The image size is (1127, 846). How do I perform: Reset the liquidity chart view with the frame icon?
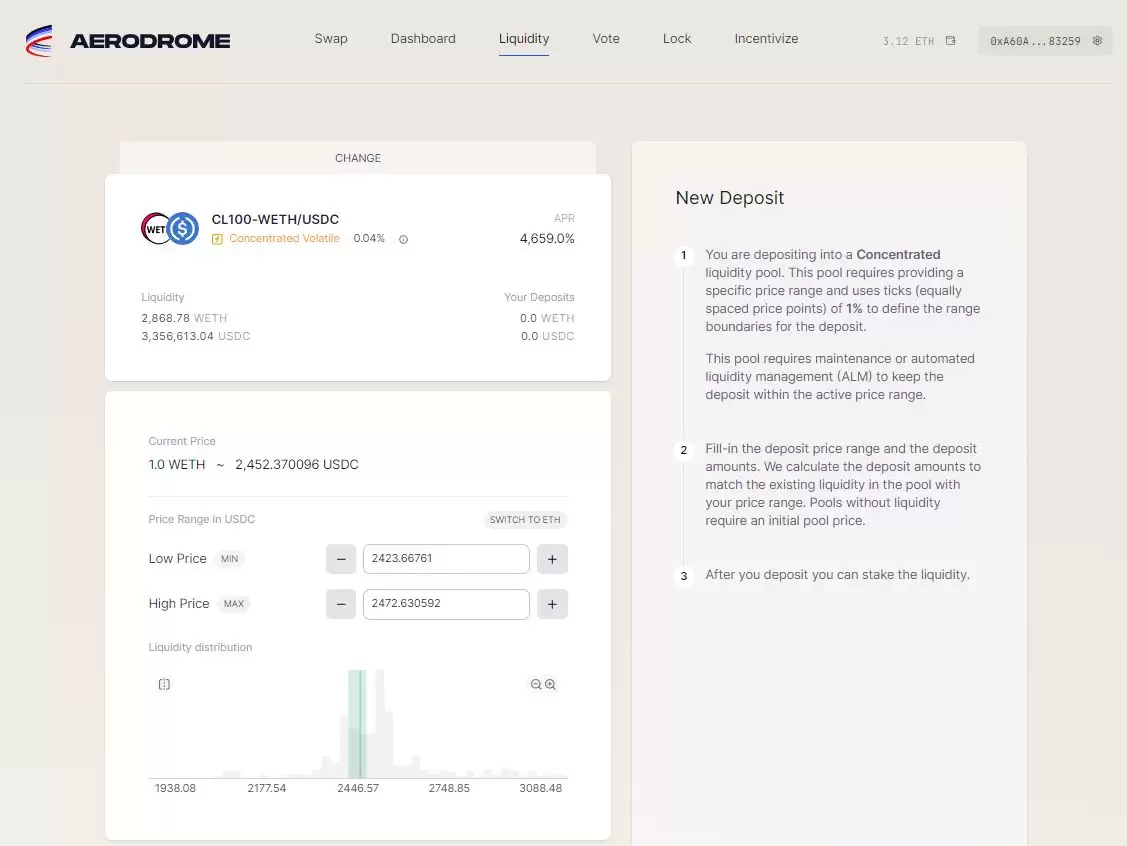[164, 684]
